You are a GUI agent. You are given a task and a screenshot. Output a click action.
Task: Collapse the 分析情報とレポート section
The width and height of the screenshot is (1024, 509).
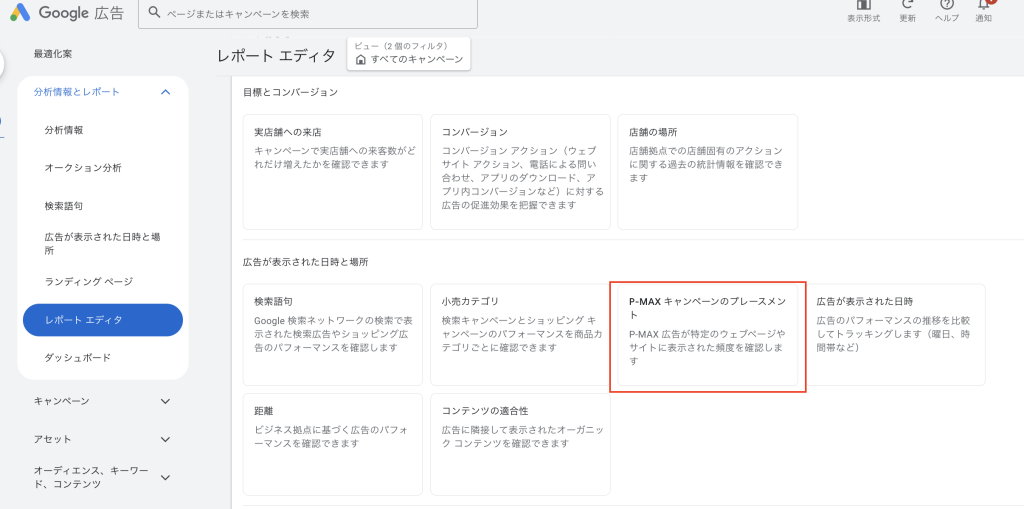(x=166, y=92)
